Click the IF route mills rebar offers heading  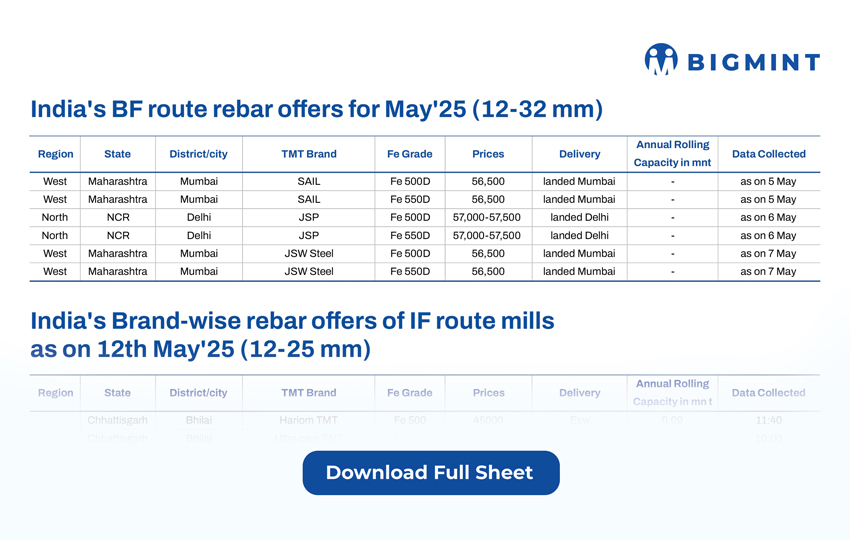(292, 335)
